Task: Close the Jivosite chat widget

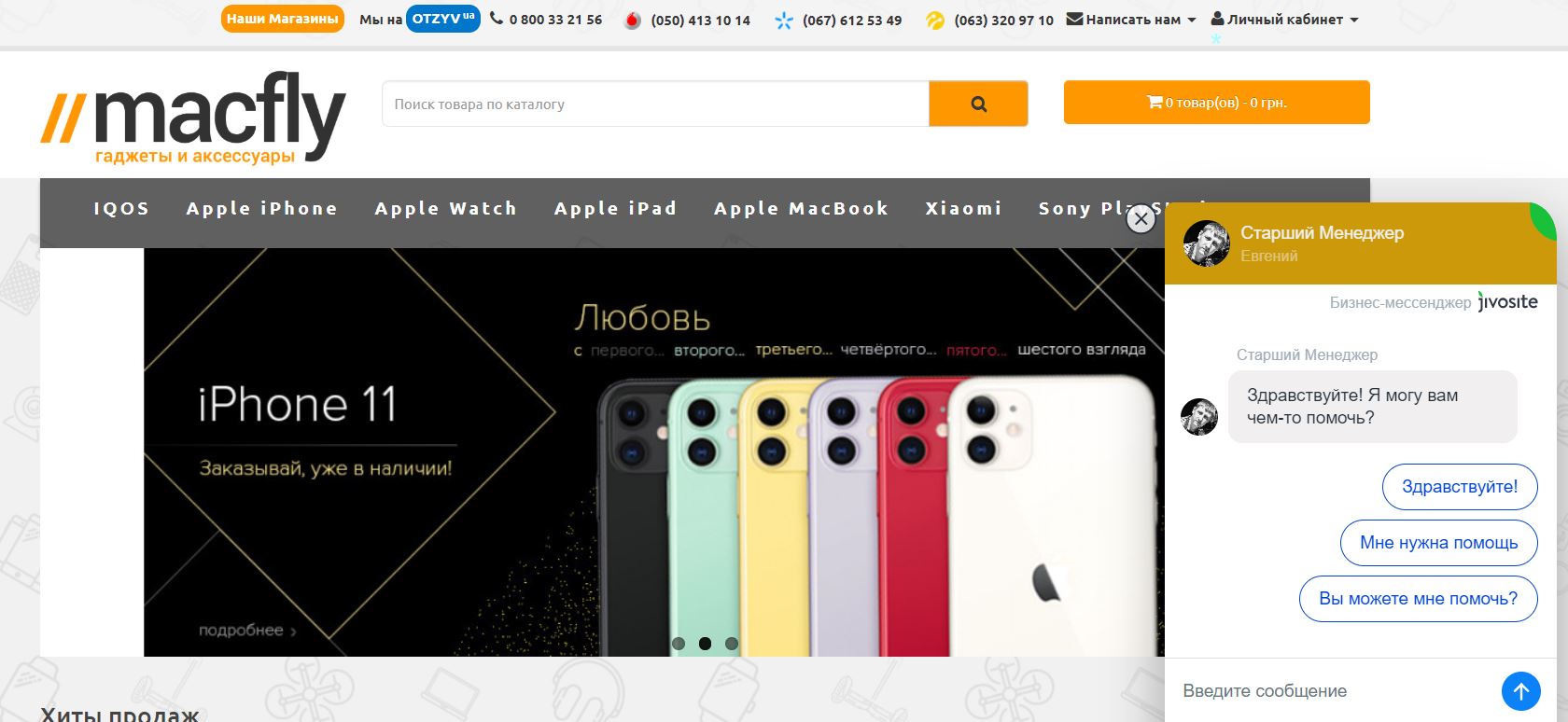Action: (x=1141, y=219)
